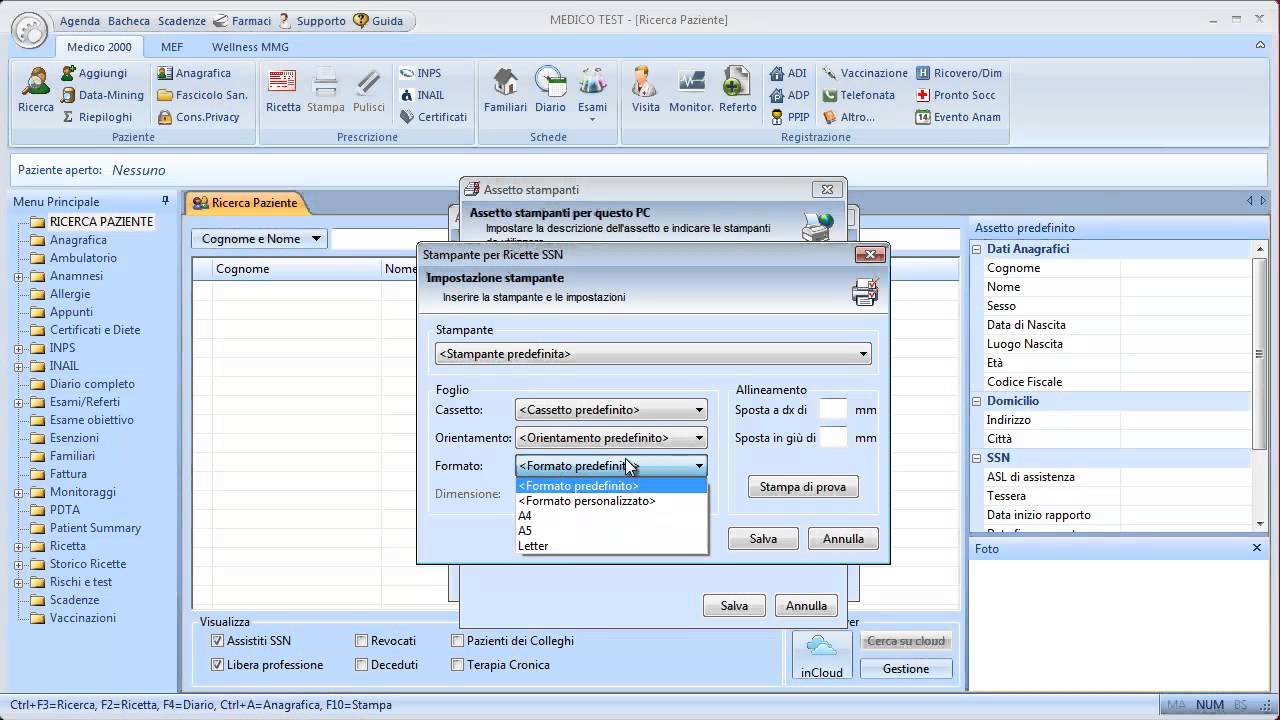
Task: Click the Stampa di prova button
Action: pos(803,487)
